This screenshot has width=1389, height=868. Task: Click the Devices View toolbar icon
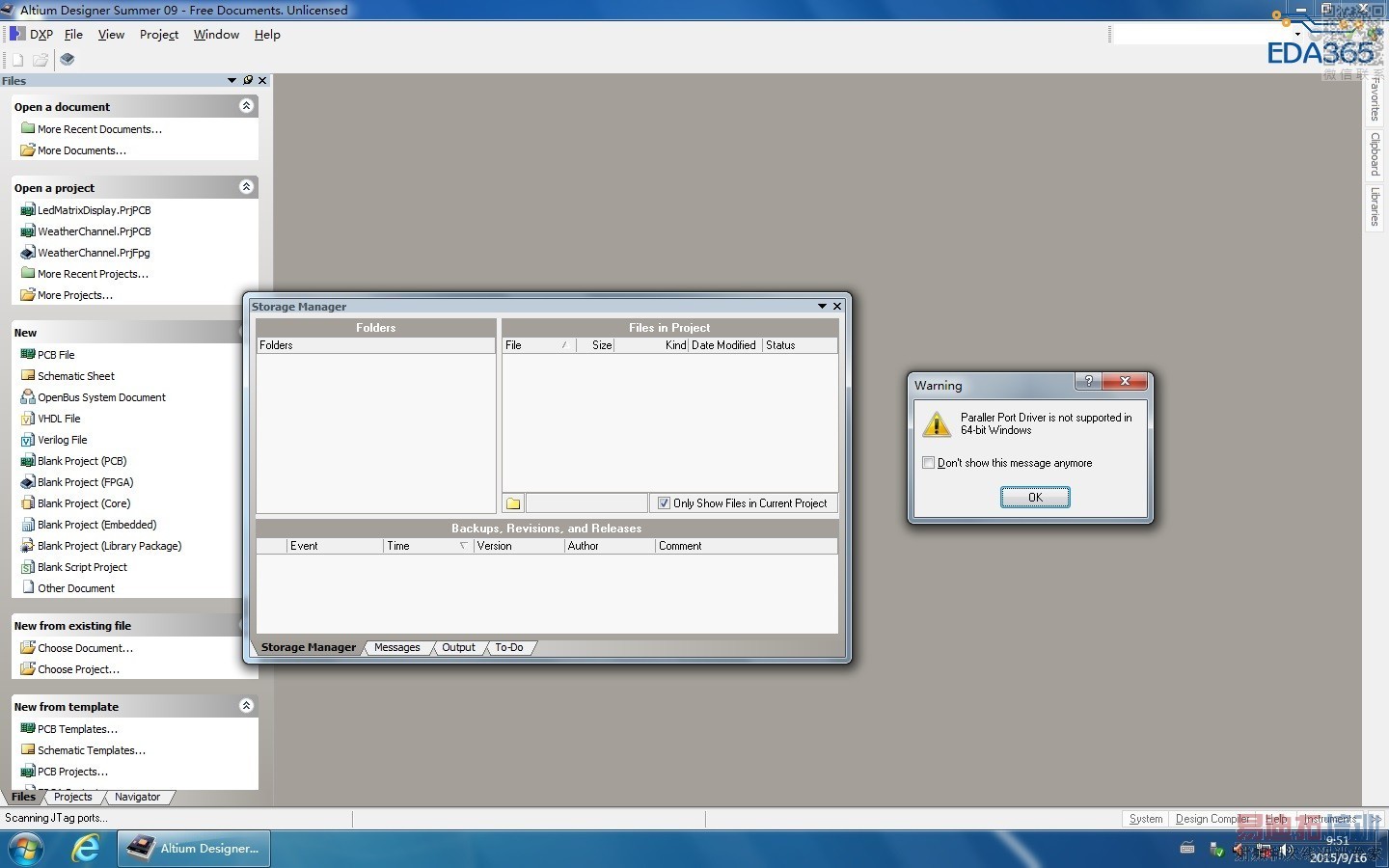(x=67, y=60)
